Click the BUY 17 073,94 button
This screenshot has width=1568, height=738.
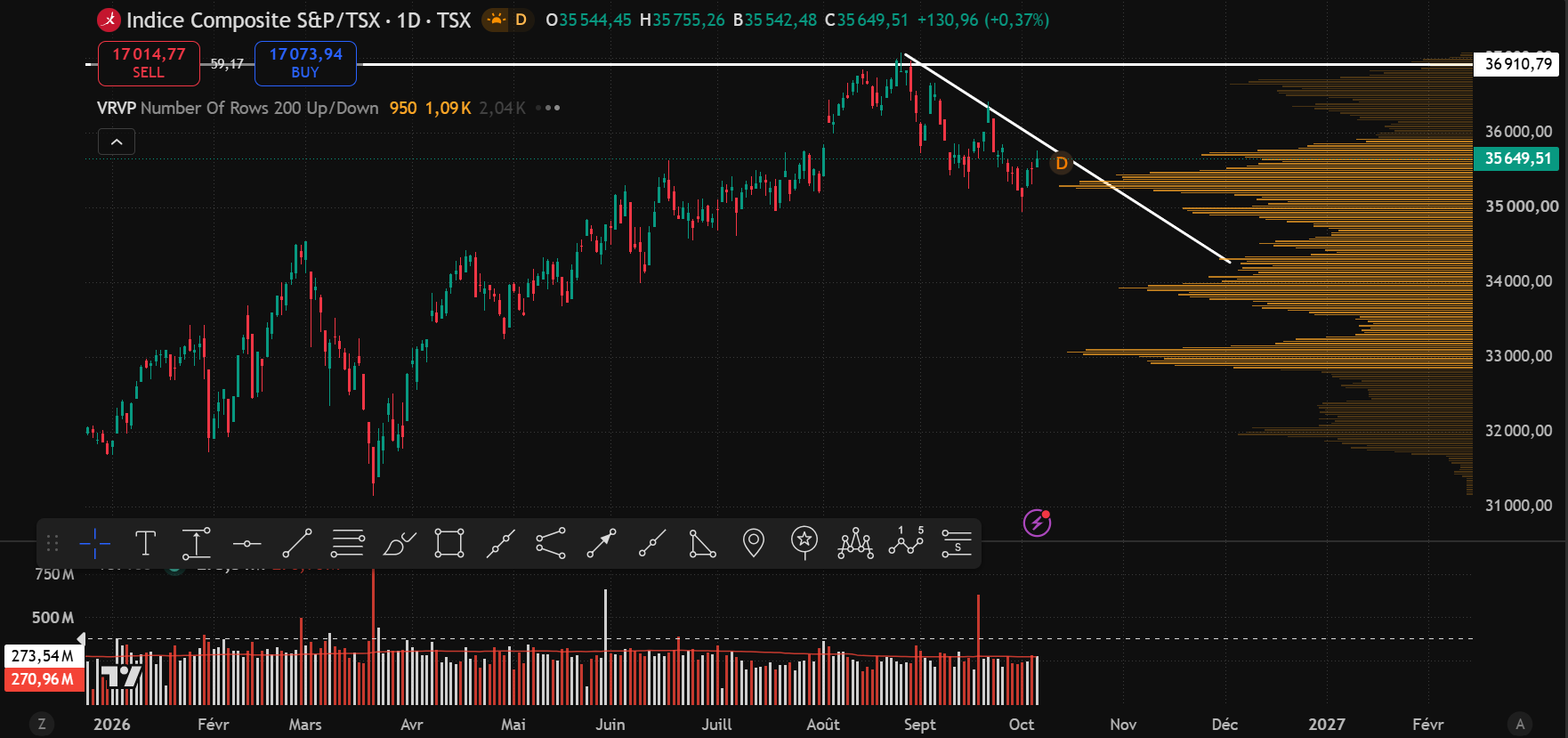click(305, 63)
